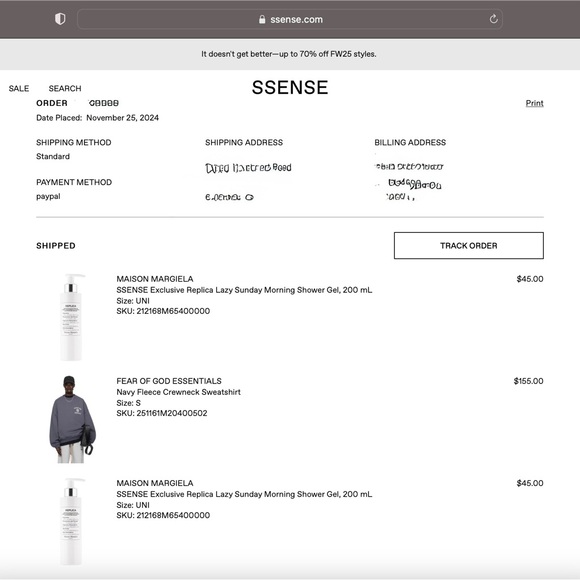Select the SHIPPED status heading
580x580 pixels.
click(x=56, y=246)
